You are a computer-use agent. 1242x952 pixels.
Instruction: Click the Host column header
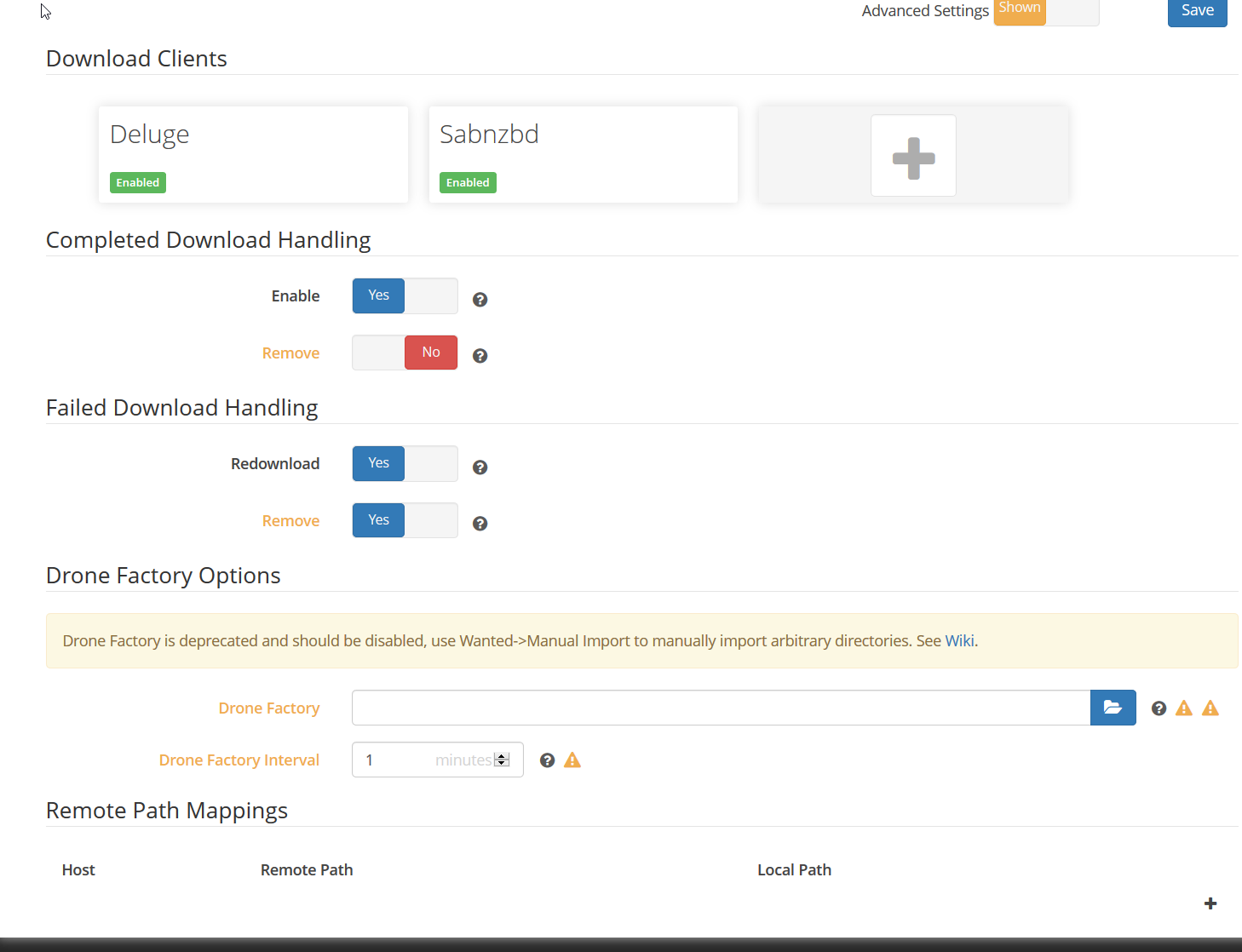coord(78,870)
